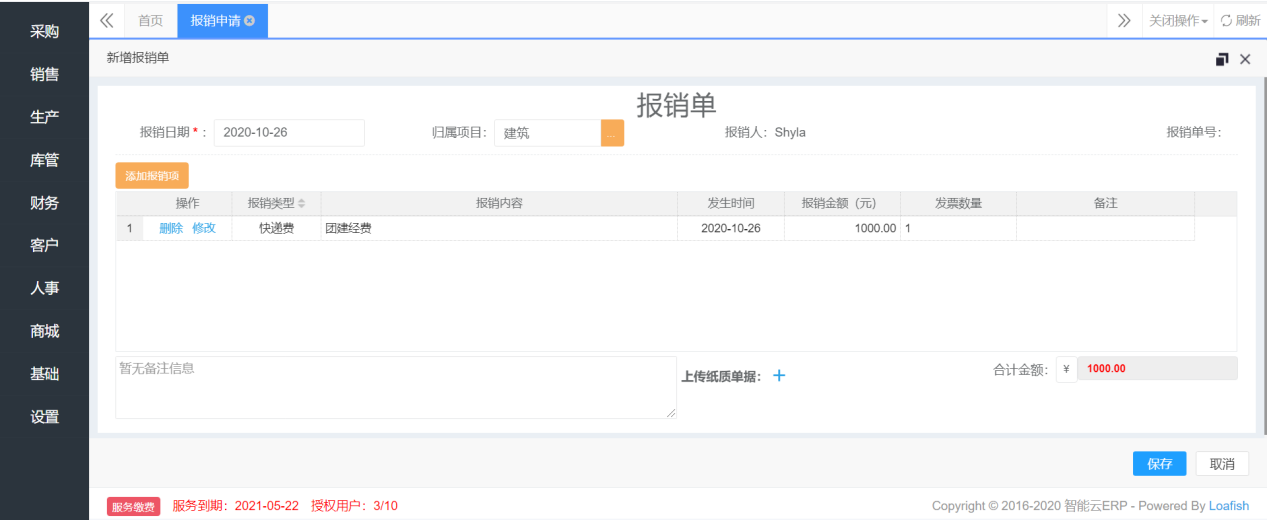
Task: Click the 1000.00 amount cell in row 1
Action: click(842, 228)
